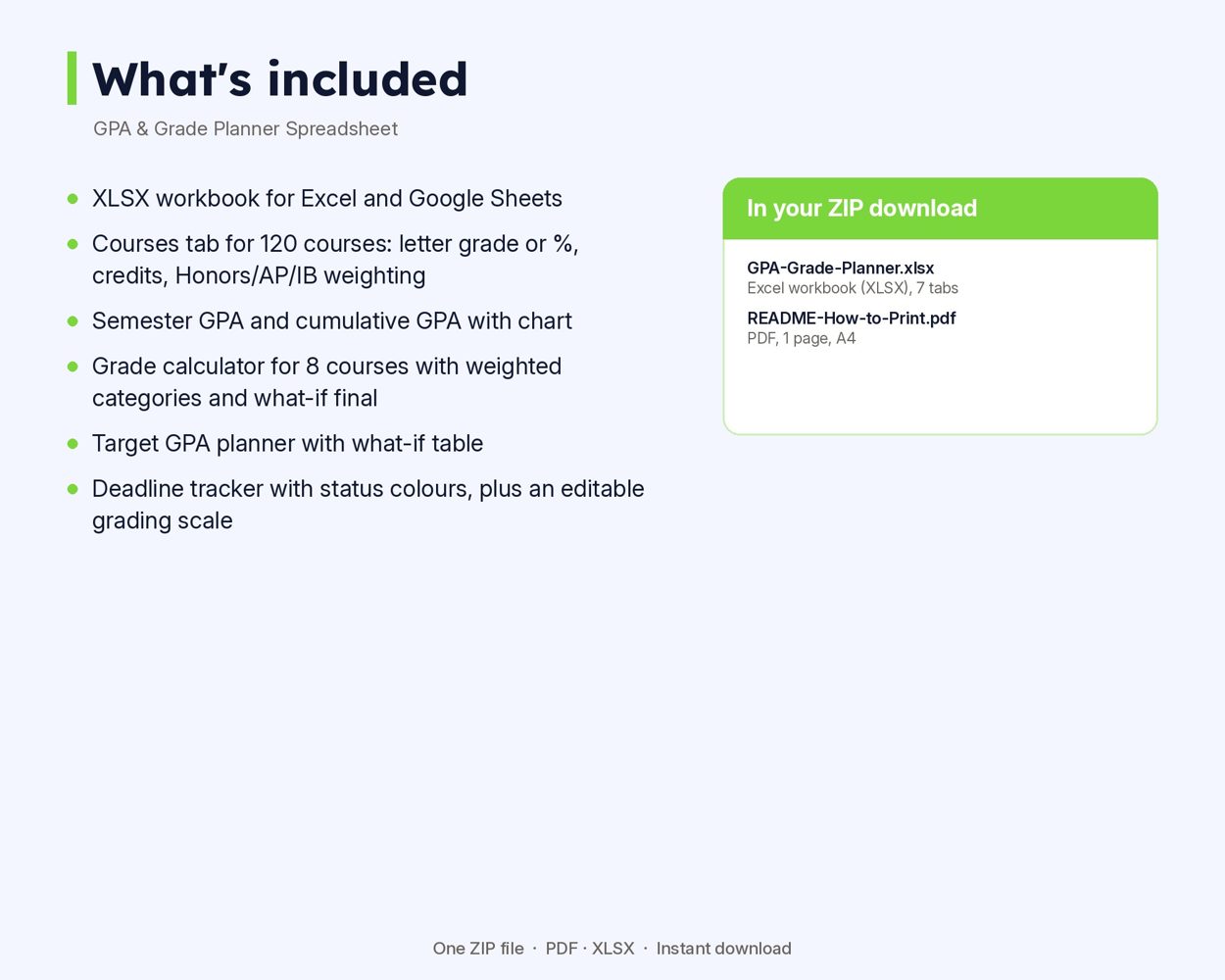Image resolution: width=1225 pixels, height=980 pixels.
Task: Click "One ZIP file" footer text
Action: pyautogui.click(x=478, y=949)
